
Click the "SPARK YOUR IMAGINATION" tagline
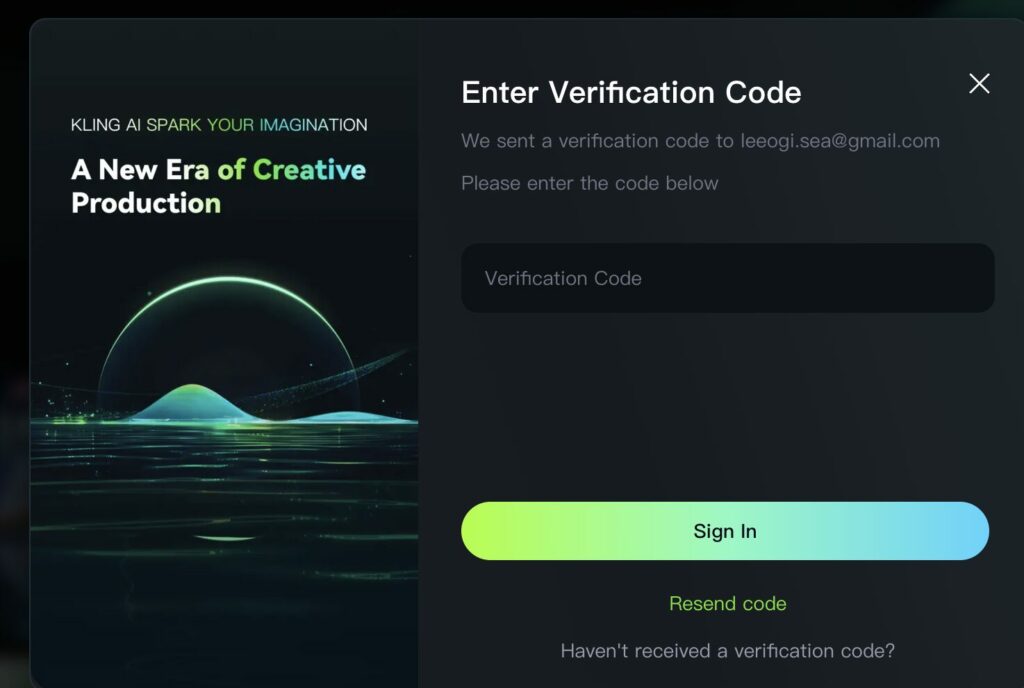tap(257, 125)
